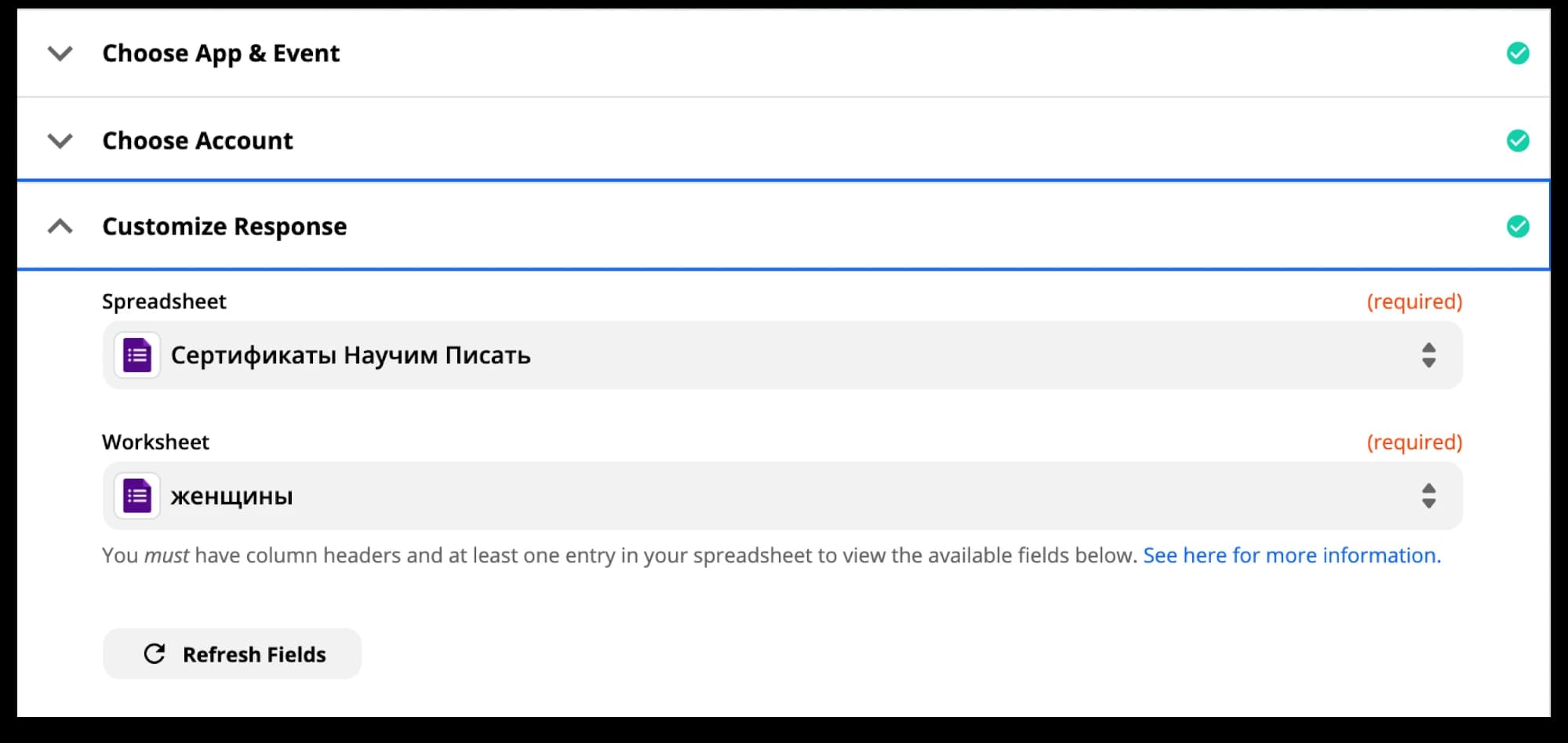The height and width of the screenshot is (743, 1568).
Task: Click green checkmark beside Customize Response
Action: 1517,227
